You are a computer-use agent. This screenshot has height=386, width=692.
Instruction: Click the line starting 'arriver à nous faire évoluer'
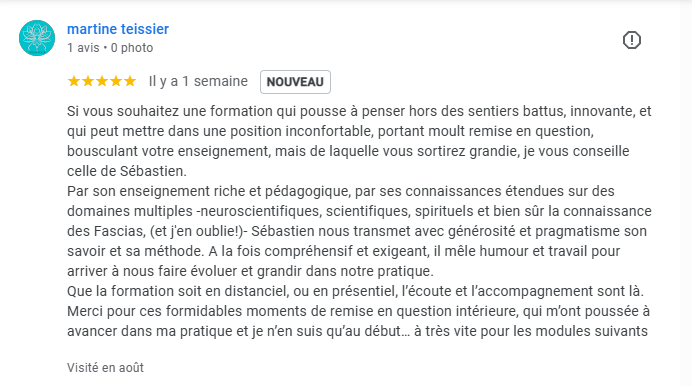[x=250, y=271]
